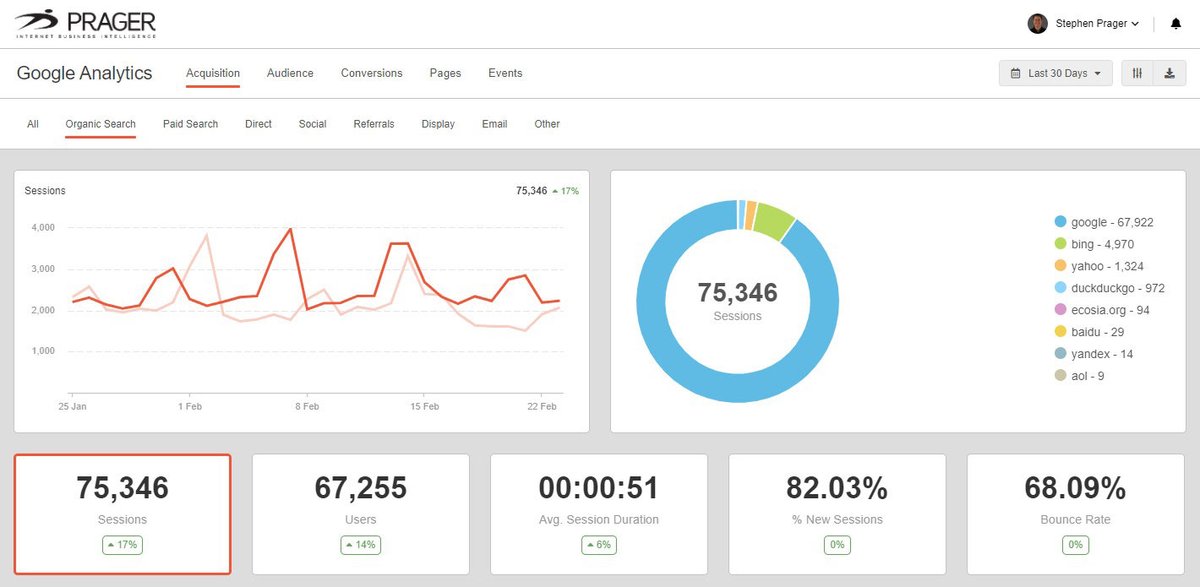Click the download report icon
Image resolution: width=1200 pixels, height=587 pixels.
click(x=1170, y=73)
